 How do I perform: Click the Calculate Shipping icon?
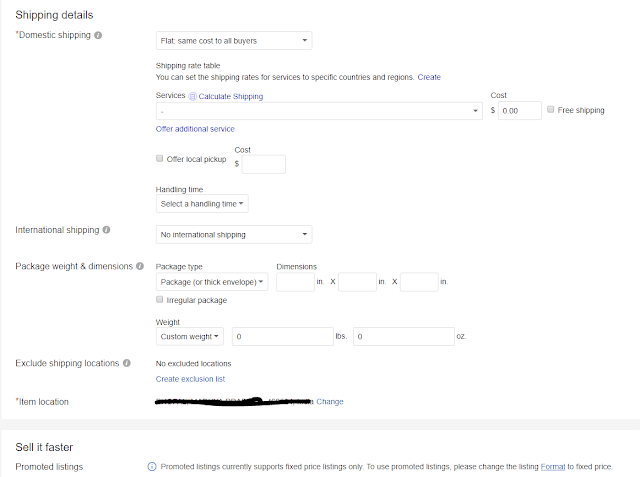click(193, 96)
